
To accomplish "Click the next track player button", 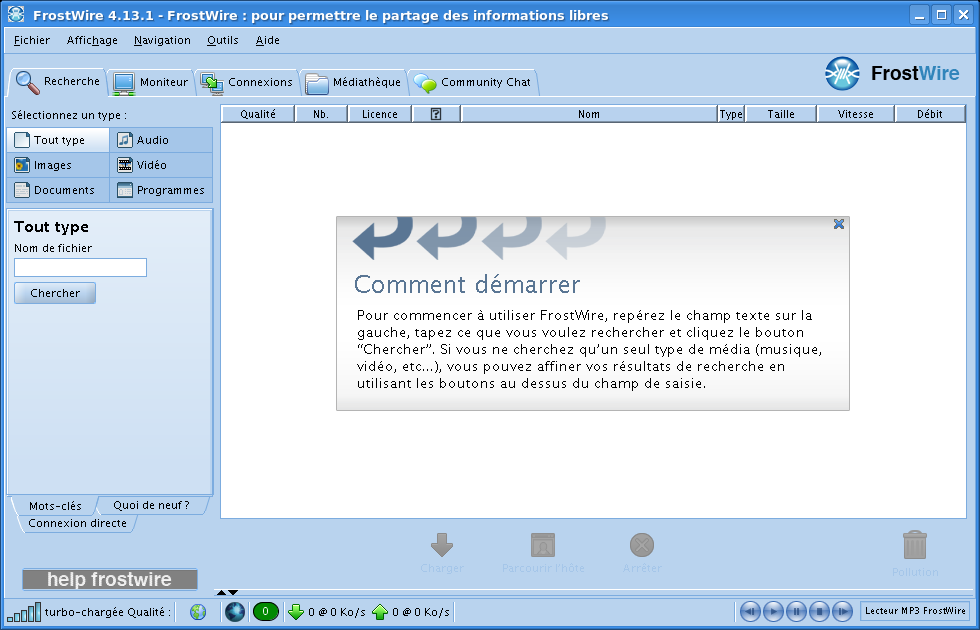I will 842,611.
